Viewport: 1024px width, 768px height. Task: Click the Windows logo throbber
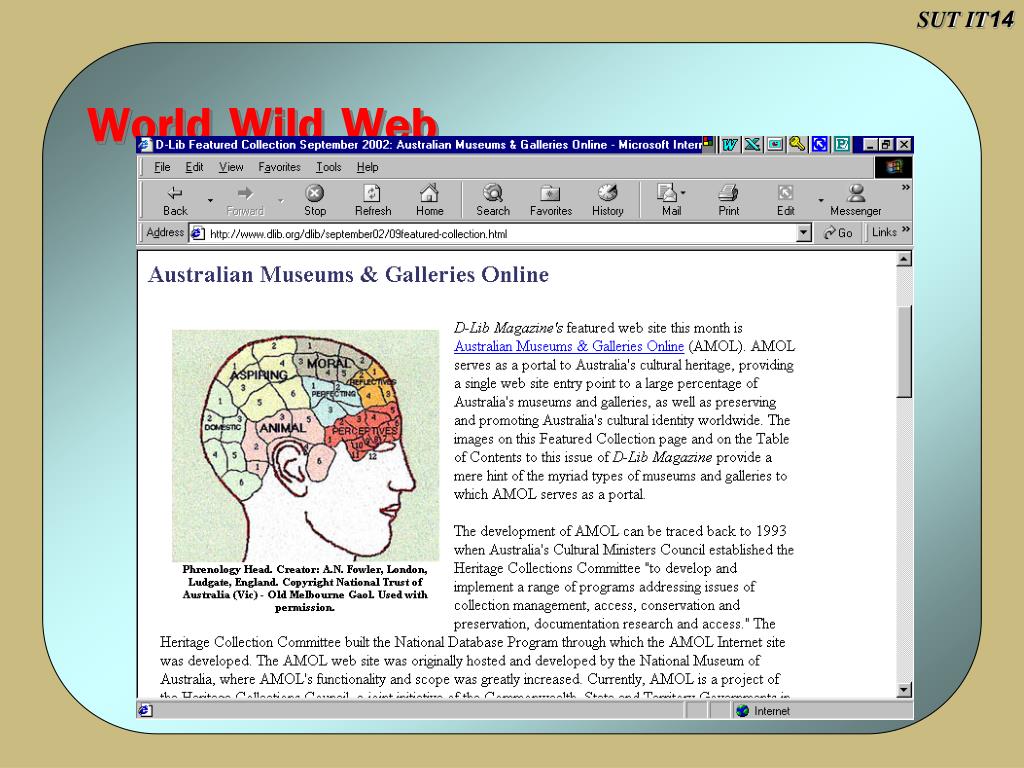pyautogui.click(x=893, y=167)
